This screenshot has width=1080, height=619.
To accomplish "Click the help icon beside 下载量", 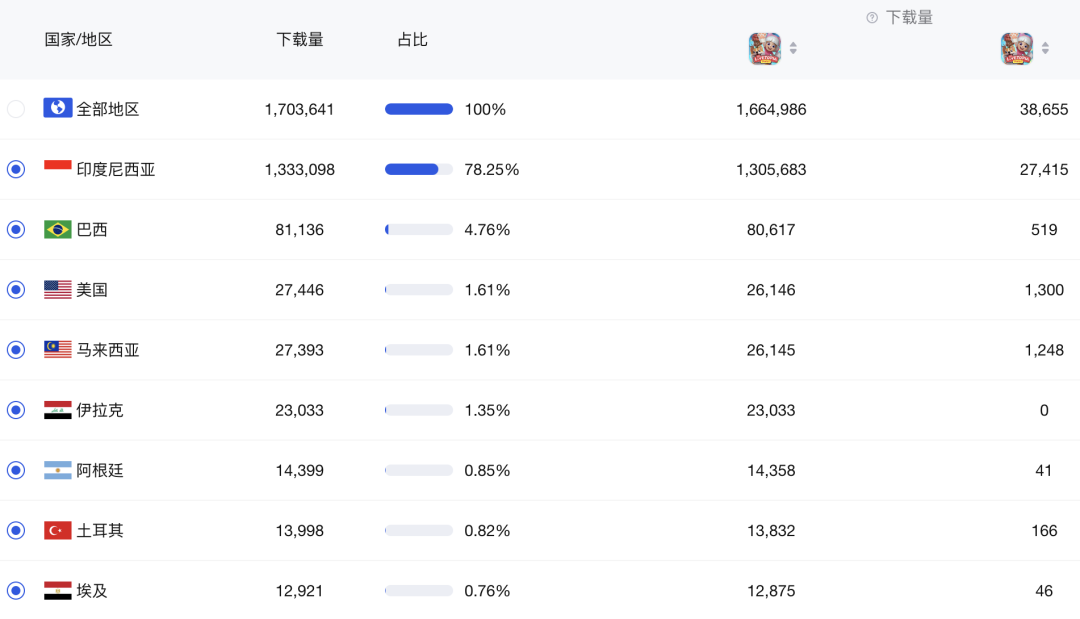I will (872, 18).
